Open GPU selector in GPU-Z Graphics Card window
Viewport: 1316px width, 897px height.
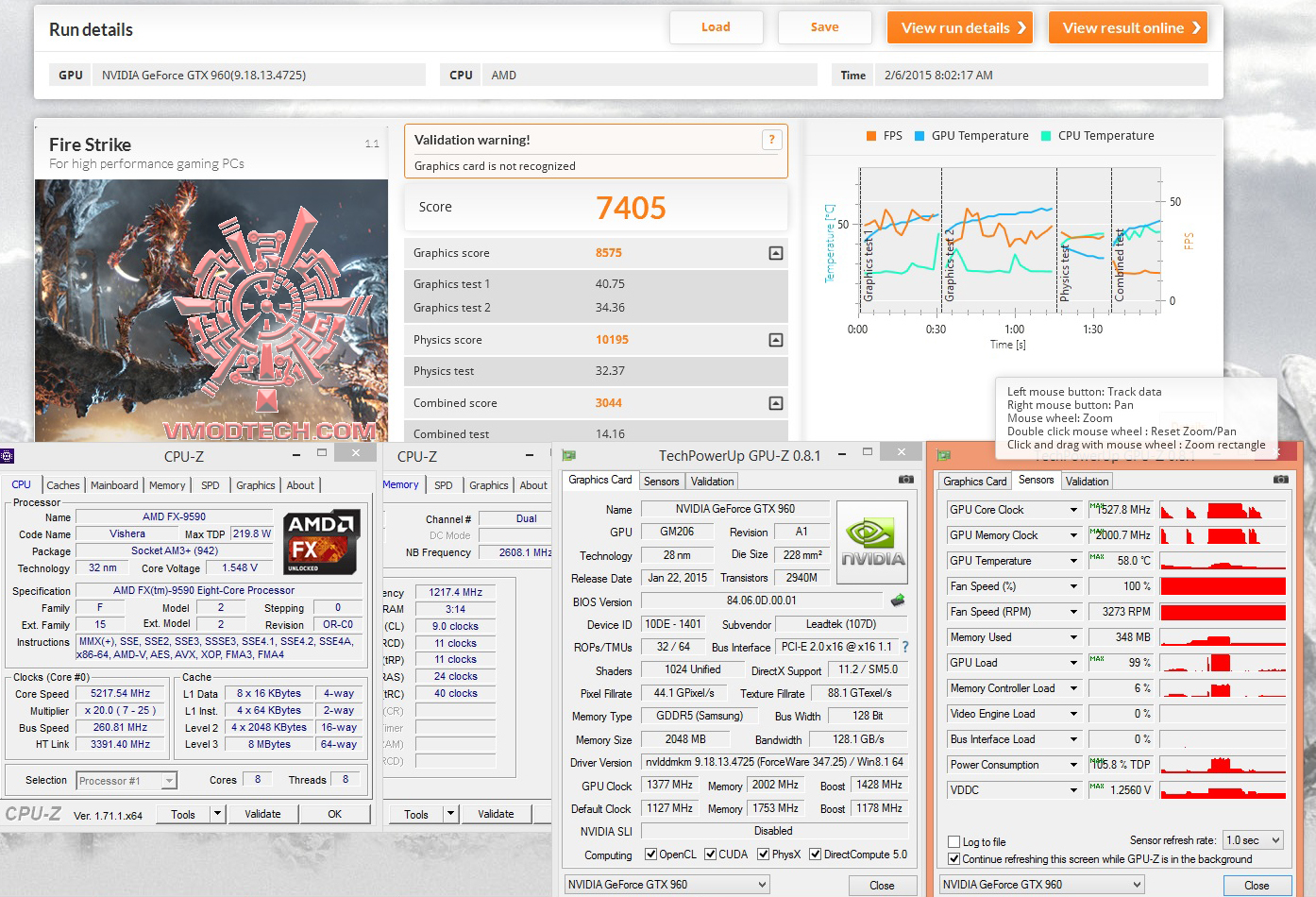(x=666, y=885)
